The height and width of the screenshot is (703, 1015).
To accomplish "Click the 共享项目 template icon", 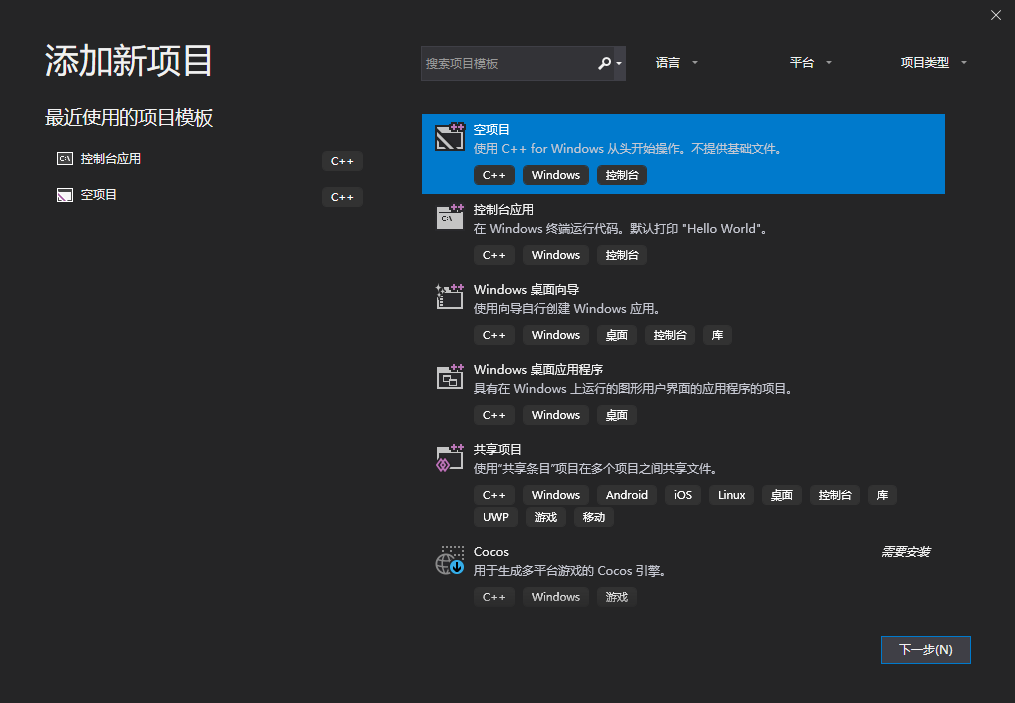I will [x=449, y=458].
